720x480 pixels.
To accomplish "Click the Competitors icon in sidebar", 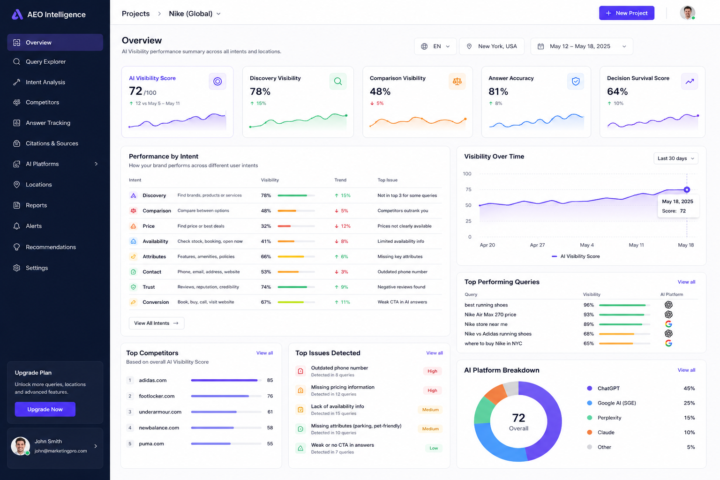I will click(x=17, y=102).
